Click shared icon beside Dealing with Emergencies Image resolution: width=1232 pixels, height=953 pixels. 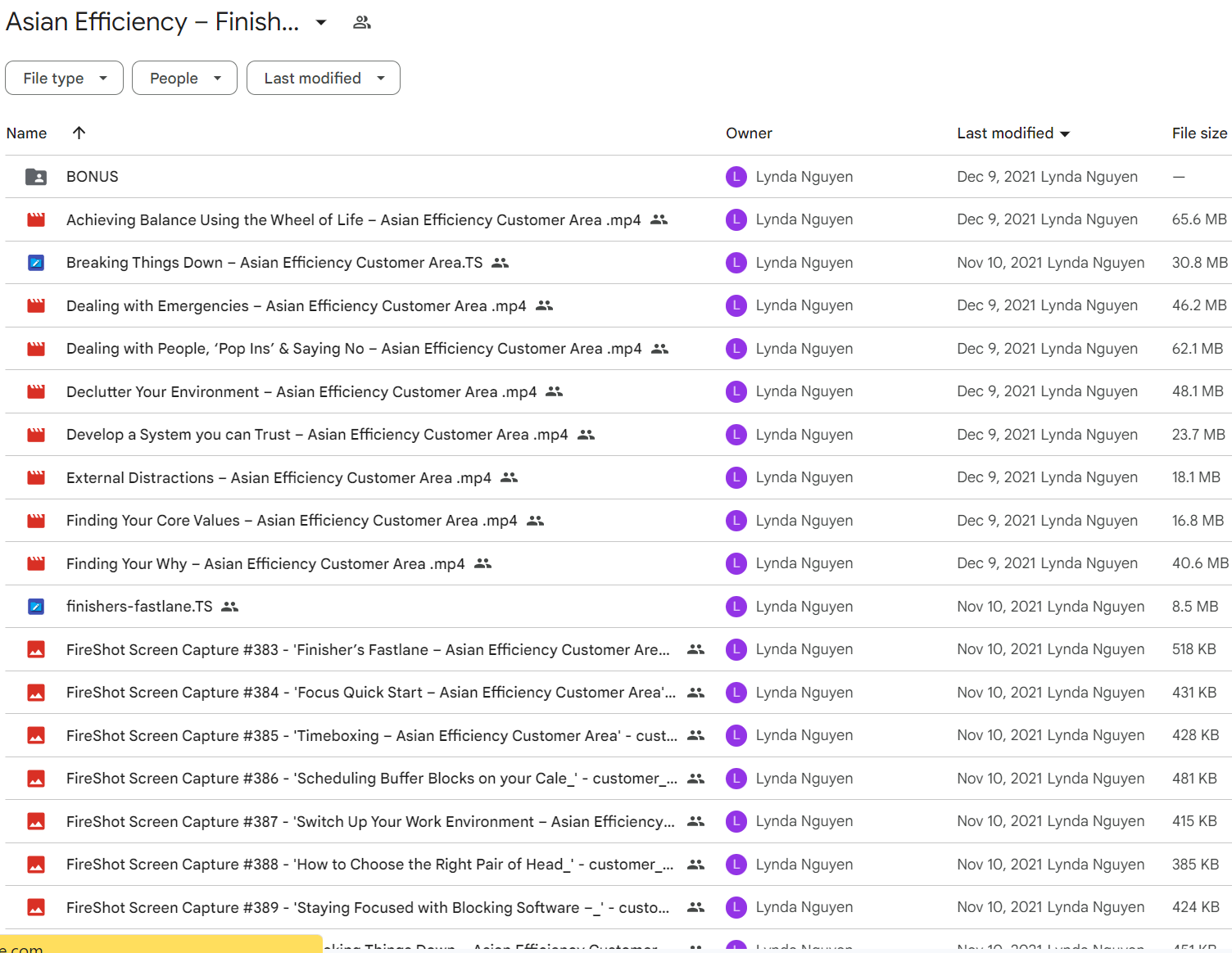coord(545,305)
